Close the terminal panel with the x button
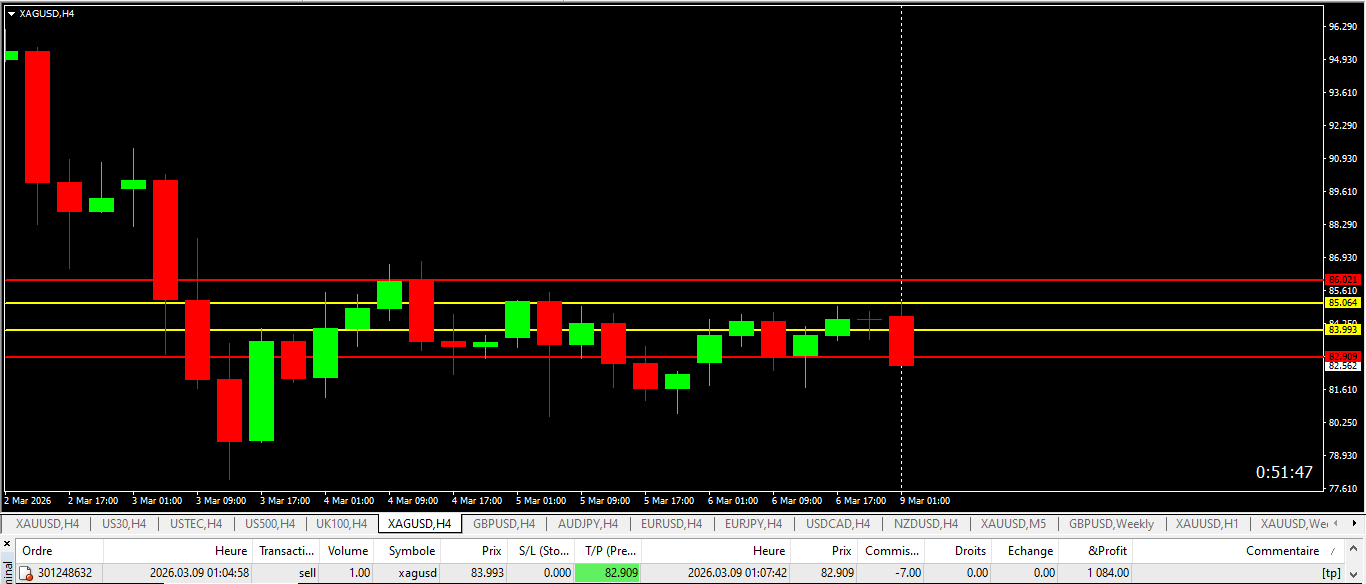 point(8,546)
